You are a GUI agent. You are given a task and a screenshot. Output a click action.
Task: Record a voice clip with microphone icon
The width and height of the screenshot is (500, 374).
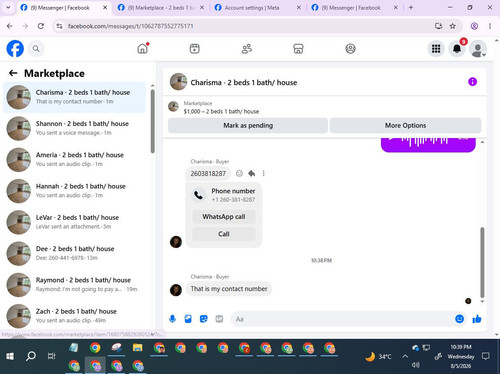pos(172,319)
